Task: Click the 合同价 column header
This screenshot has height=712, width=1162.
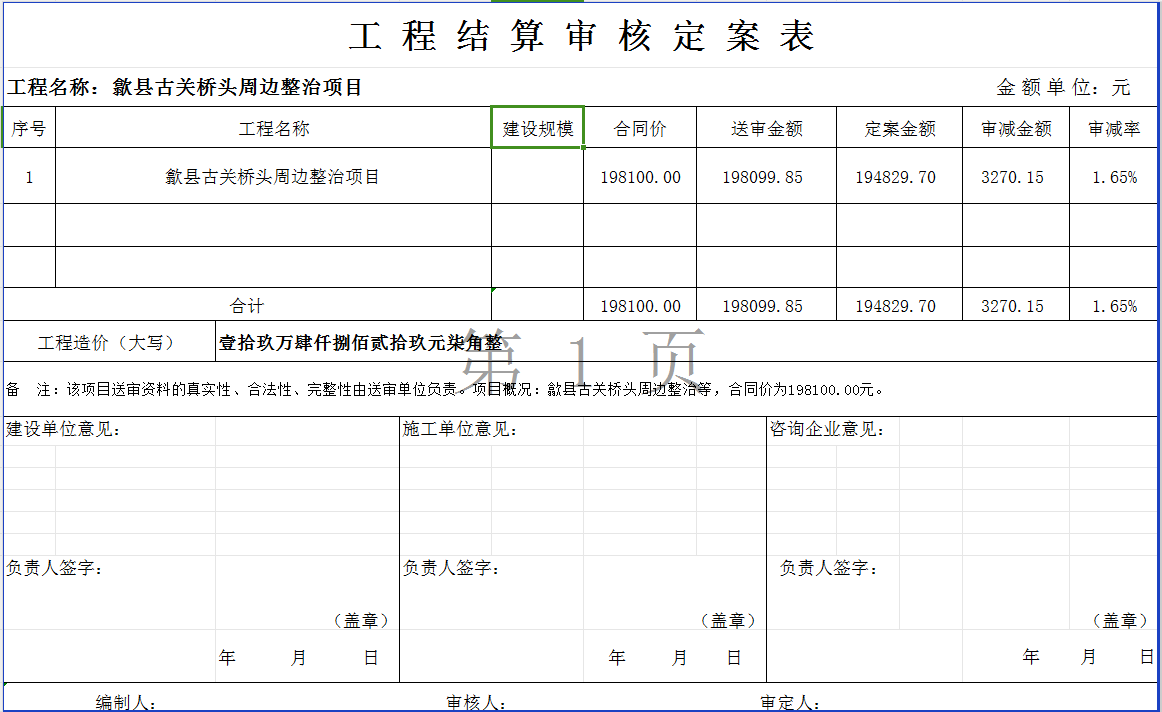Action: click(x=640, y=129)
